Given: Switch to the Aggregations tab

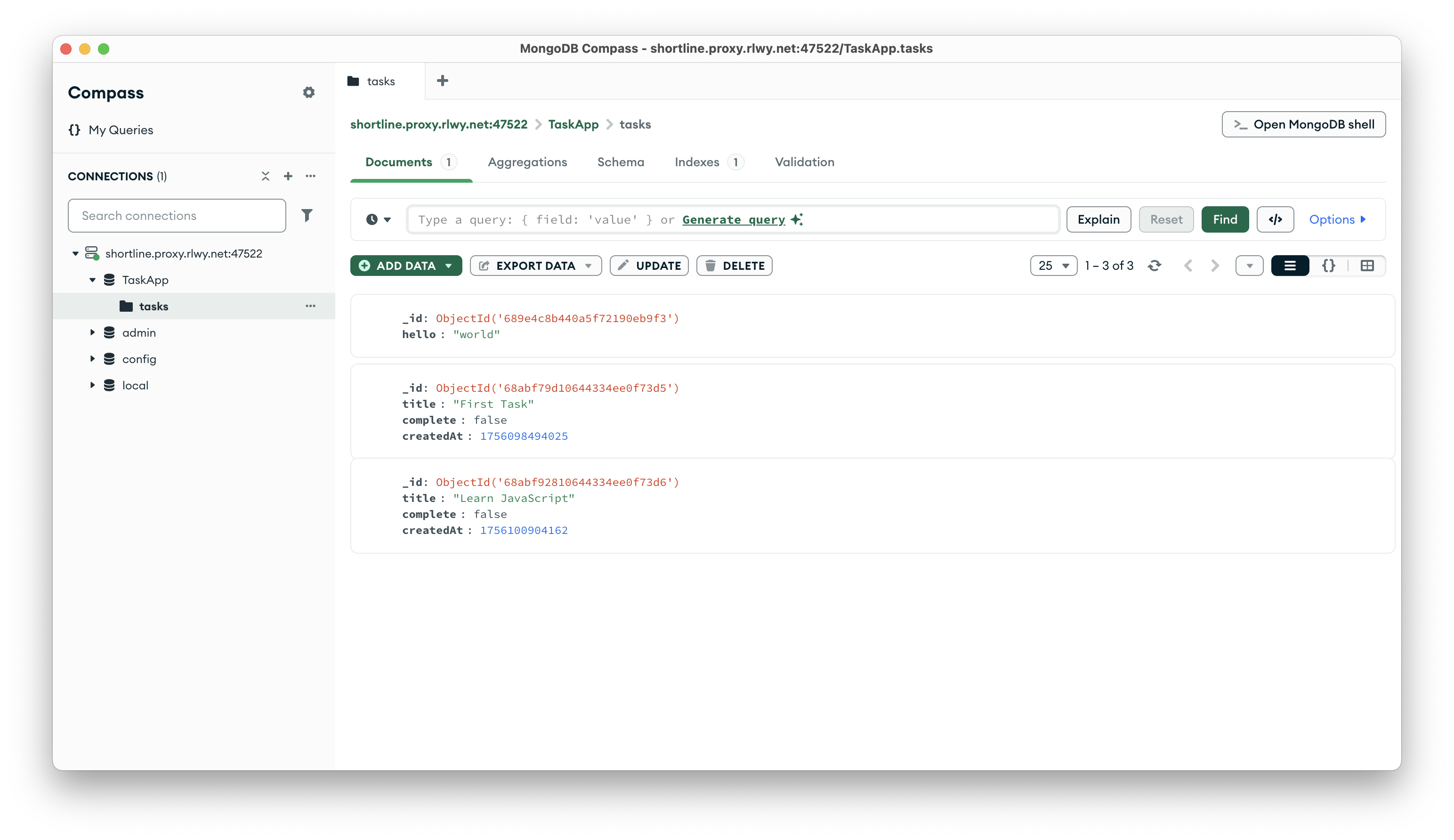Looking at the screenshot, I should click(x=527, y=162).
